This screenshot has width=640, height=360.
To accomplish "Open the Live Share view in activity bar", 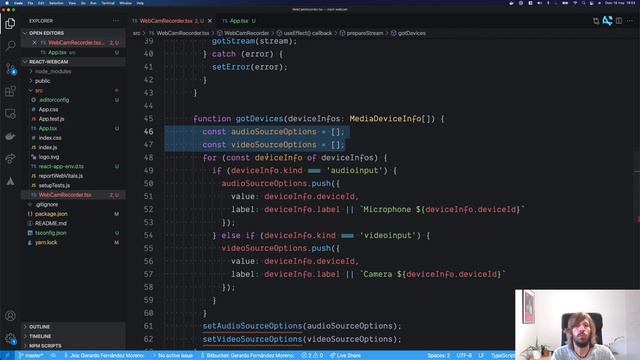I will point(10,158).
